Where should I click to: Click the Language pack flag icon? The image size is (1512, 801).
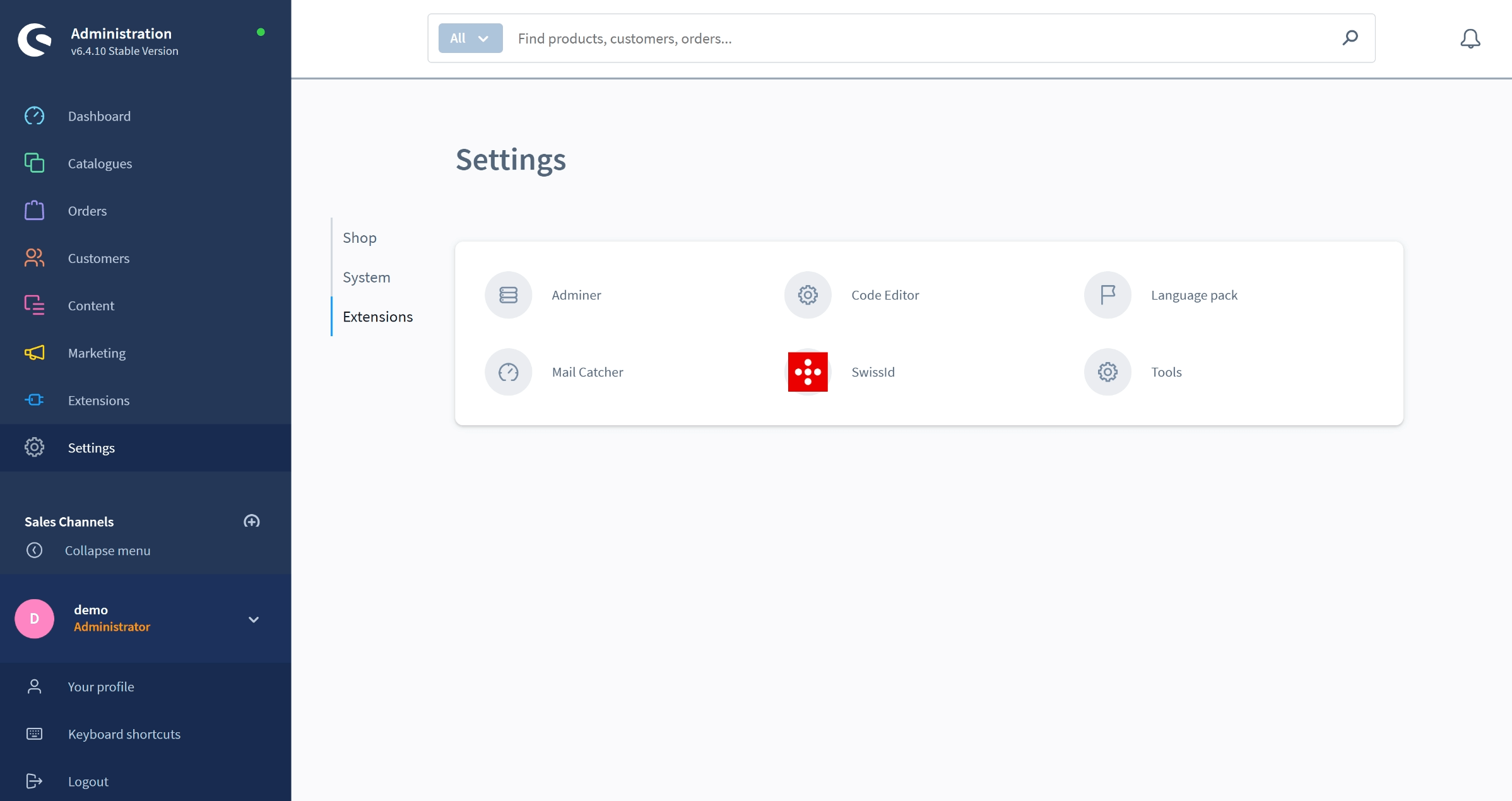pyautogui.click(x=1107, y=295)
